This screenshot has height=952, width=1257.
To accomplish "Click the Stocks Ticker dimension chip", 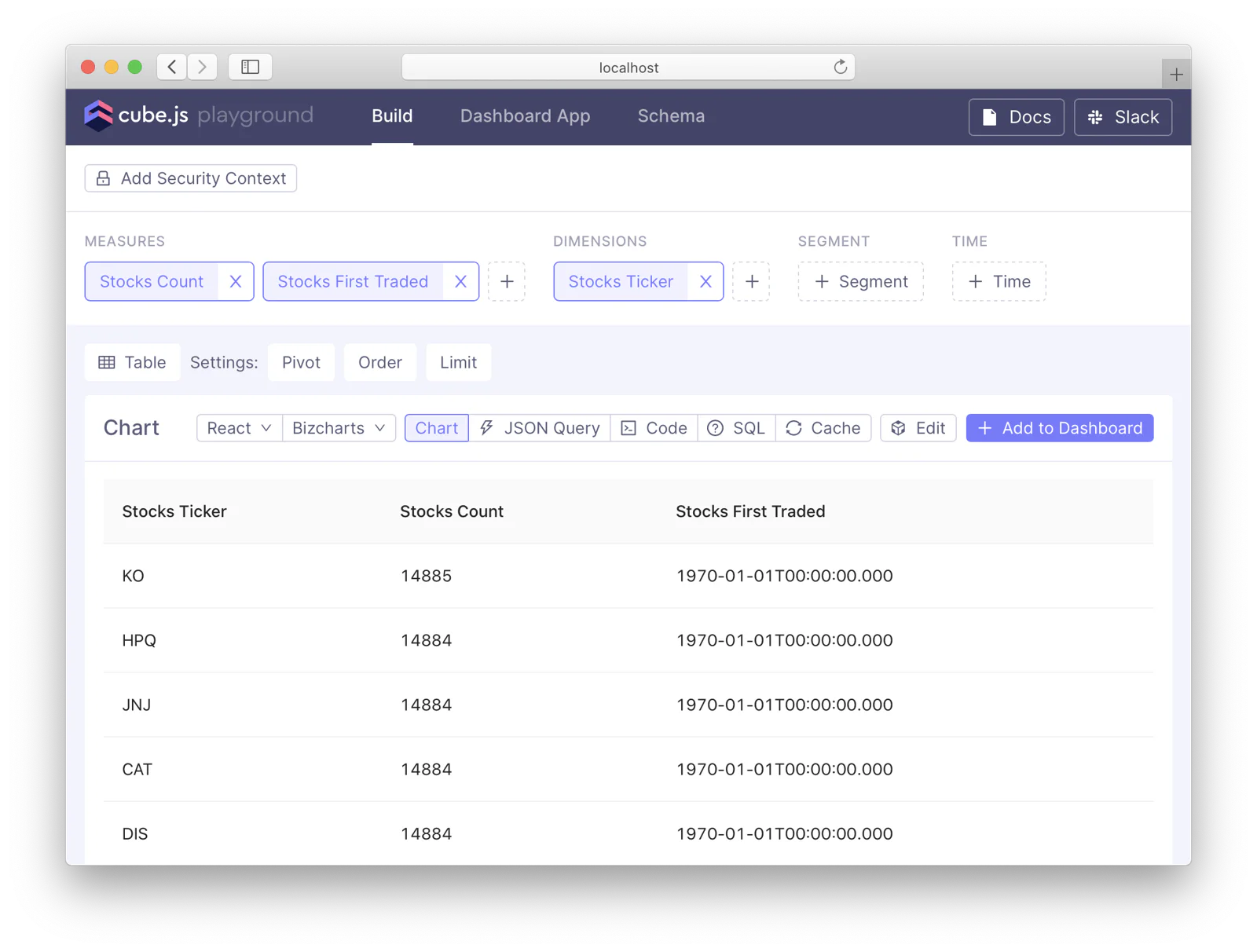I will 621,281.
